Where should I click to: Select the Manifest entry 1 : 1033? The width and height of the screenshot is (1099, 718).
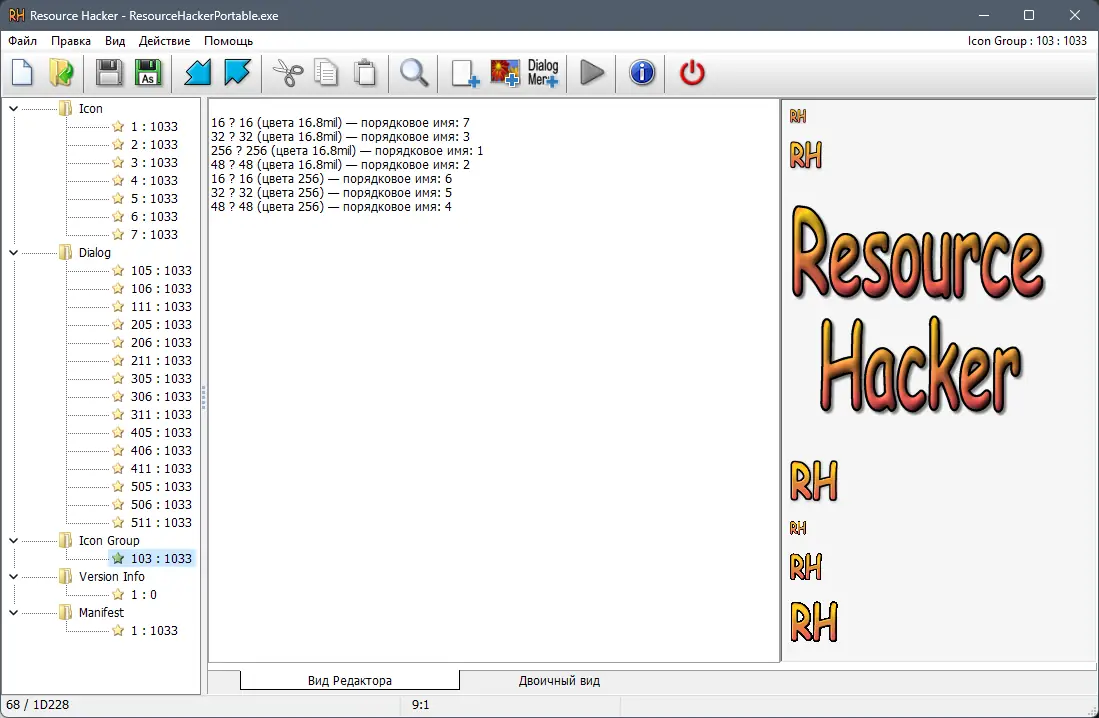coord(154,630)
